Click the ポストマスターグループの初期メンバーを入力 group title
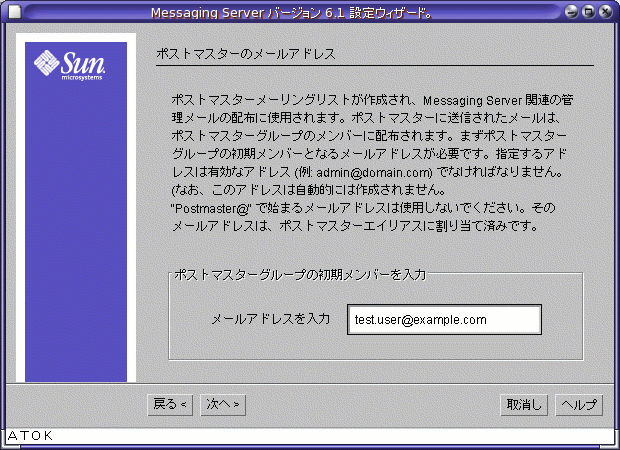 [x=300, y=274]
